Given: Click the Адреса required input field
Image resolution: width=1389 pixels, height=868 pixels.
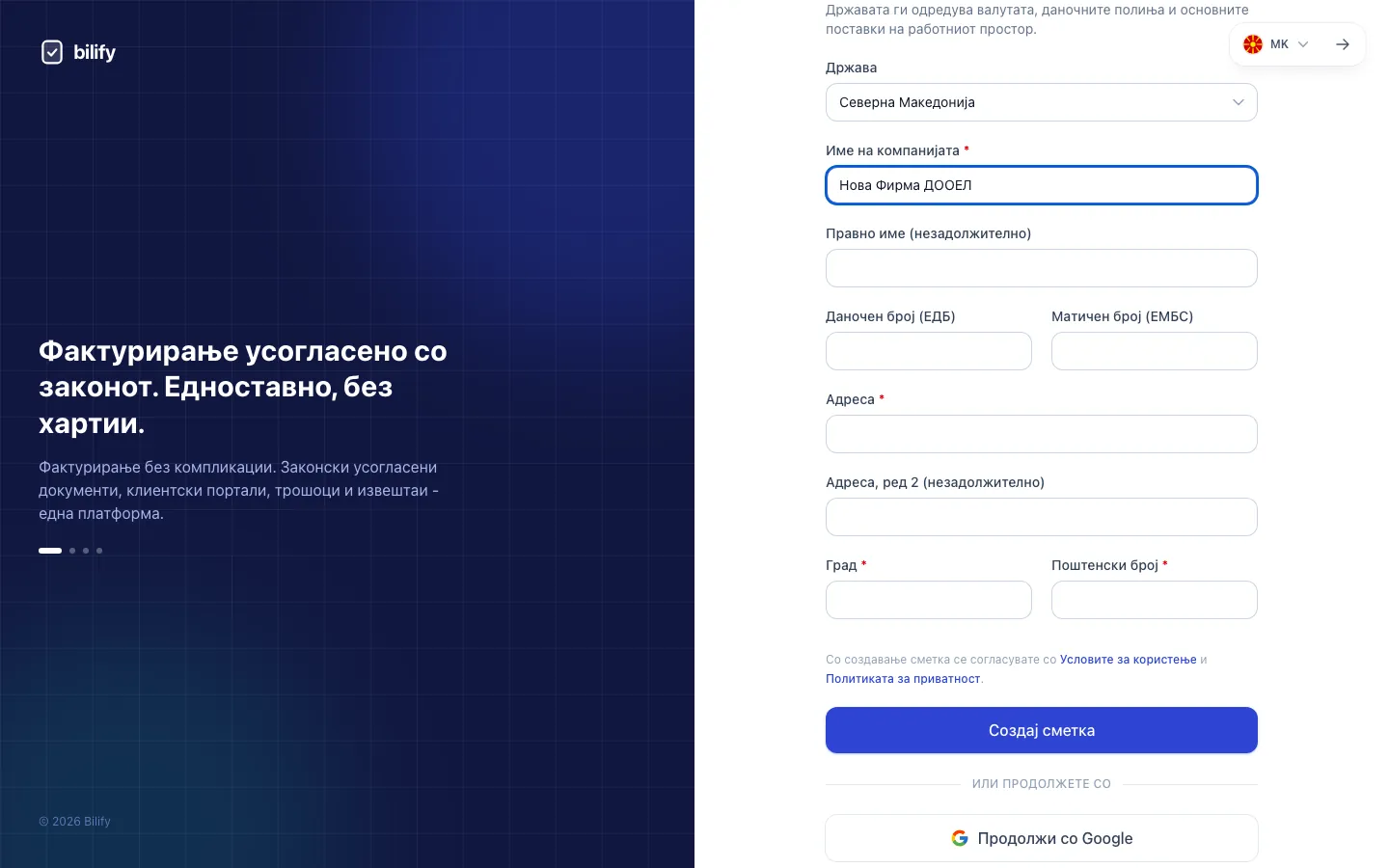Looking at the screenshot, I should (x=1042, y=434).
